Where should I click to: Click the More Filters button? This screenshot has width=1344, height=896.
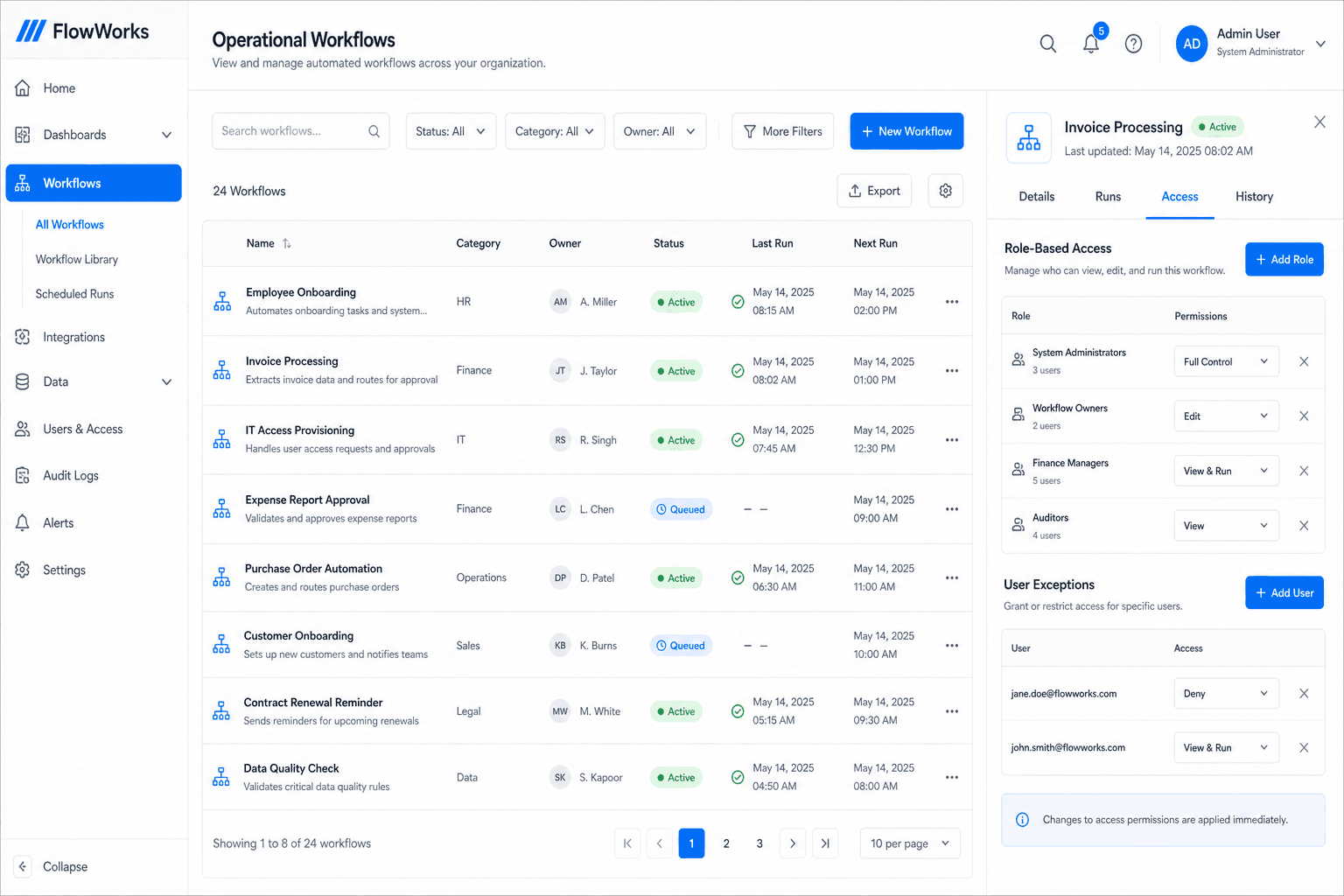[x=782, y=131]
